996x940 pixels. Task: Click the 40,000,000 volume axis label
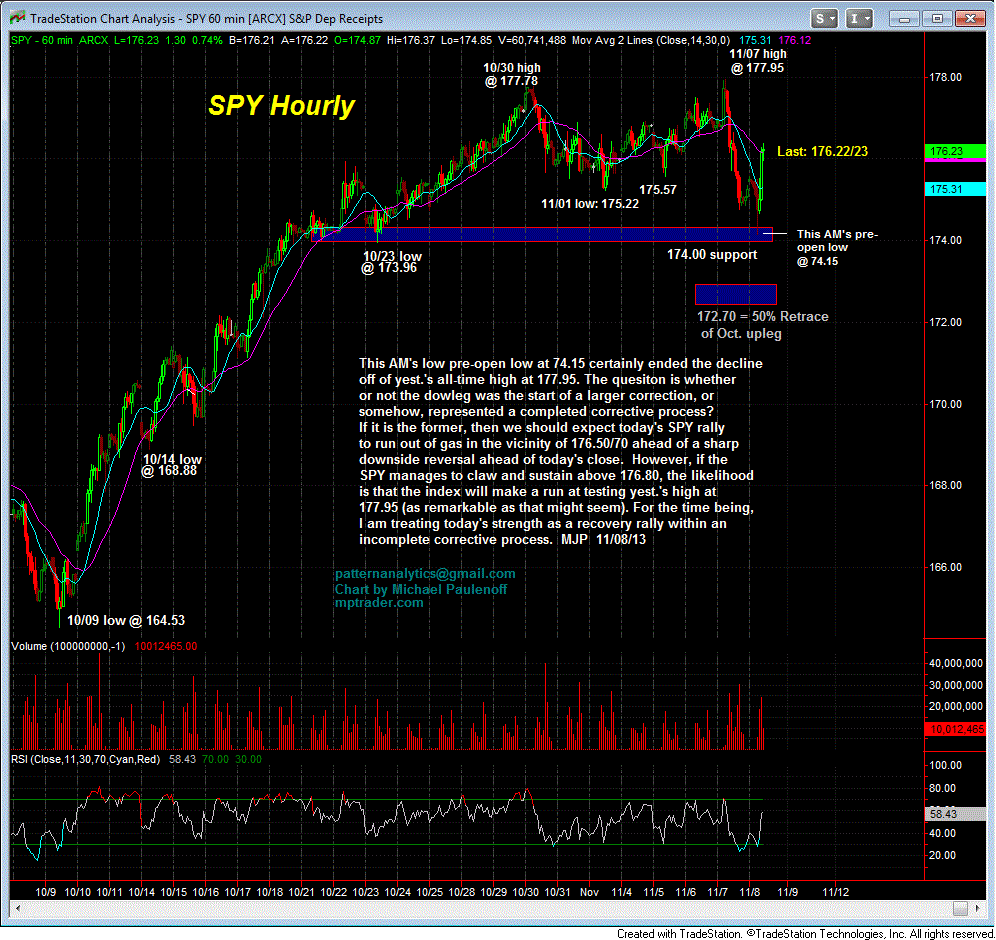[x=955, y=663]
